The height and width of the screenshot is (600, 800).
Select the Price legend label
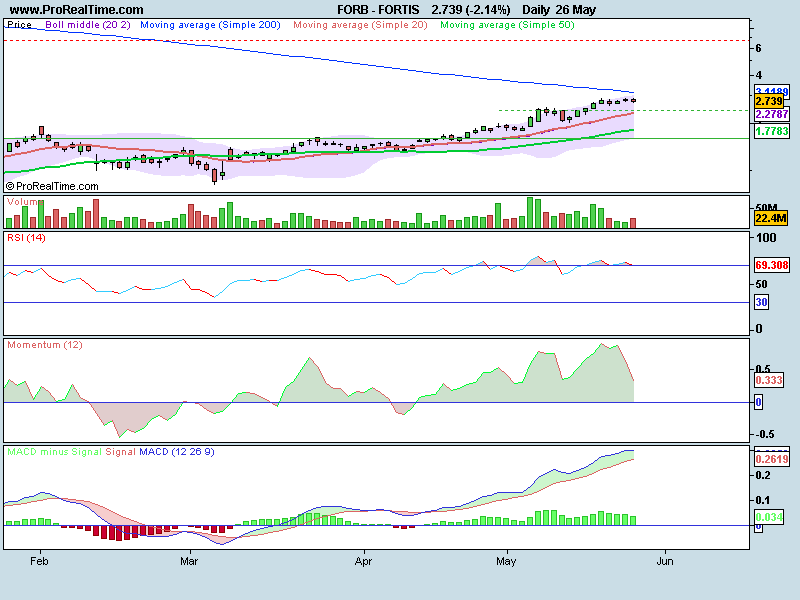[19, 24]
